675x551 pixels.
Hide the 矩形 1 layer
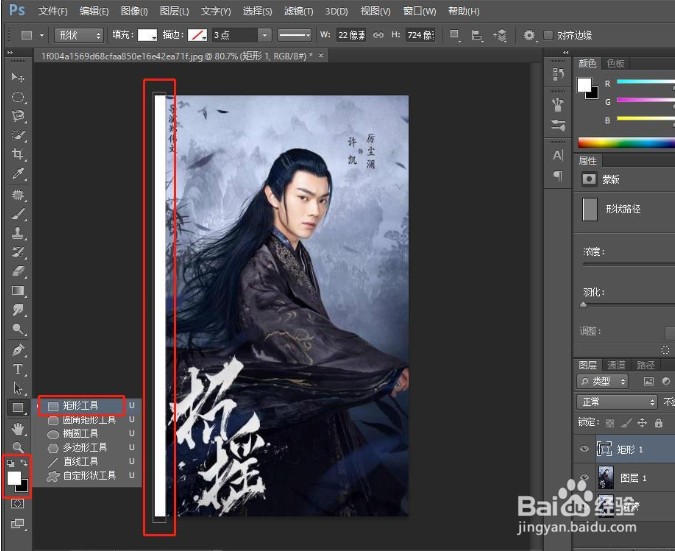[x=584, y=449]
